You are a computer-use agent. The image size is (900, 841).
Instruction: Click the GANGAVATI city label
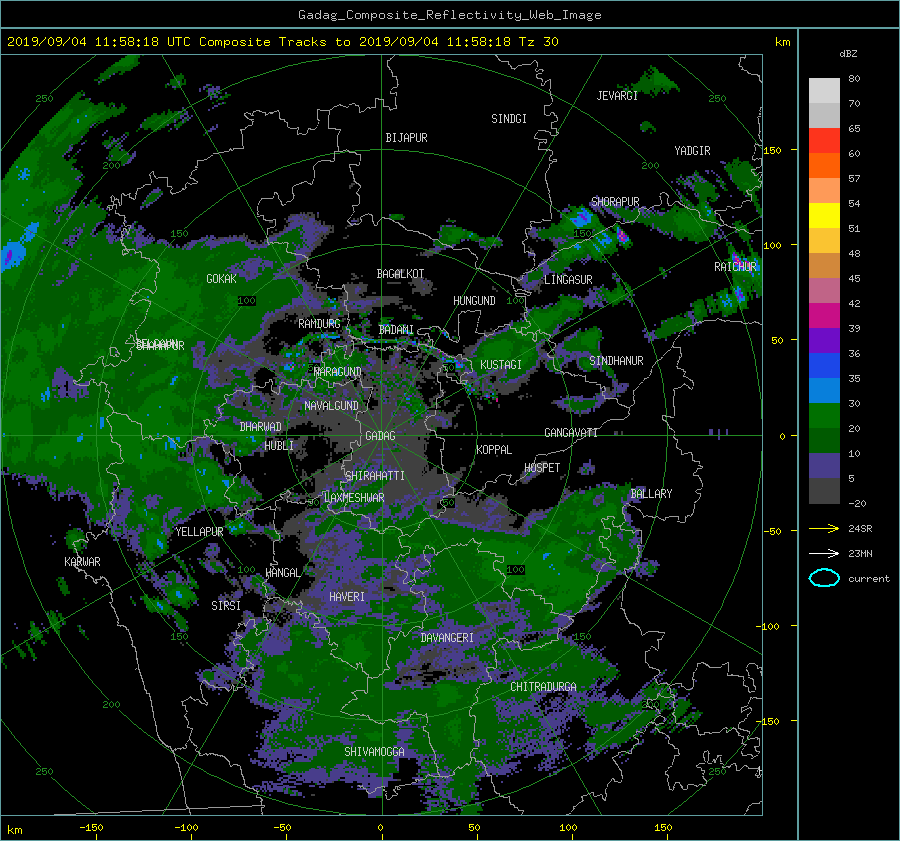click(571, 433)
